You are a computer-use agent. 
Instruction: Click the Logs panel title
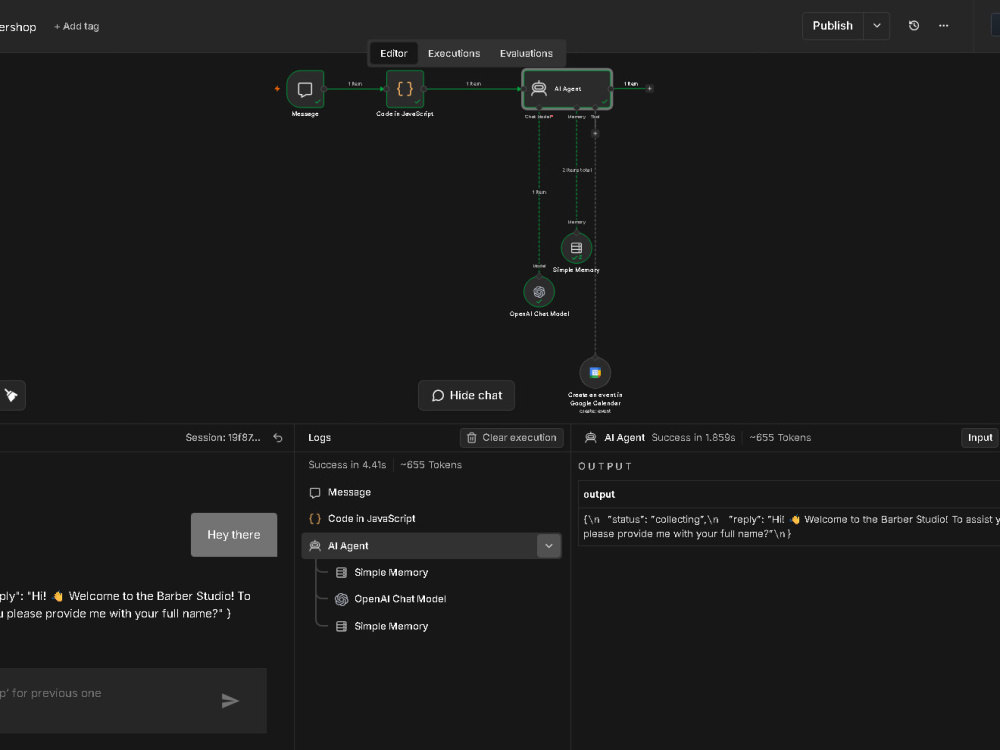(320, 438)
